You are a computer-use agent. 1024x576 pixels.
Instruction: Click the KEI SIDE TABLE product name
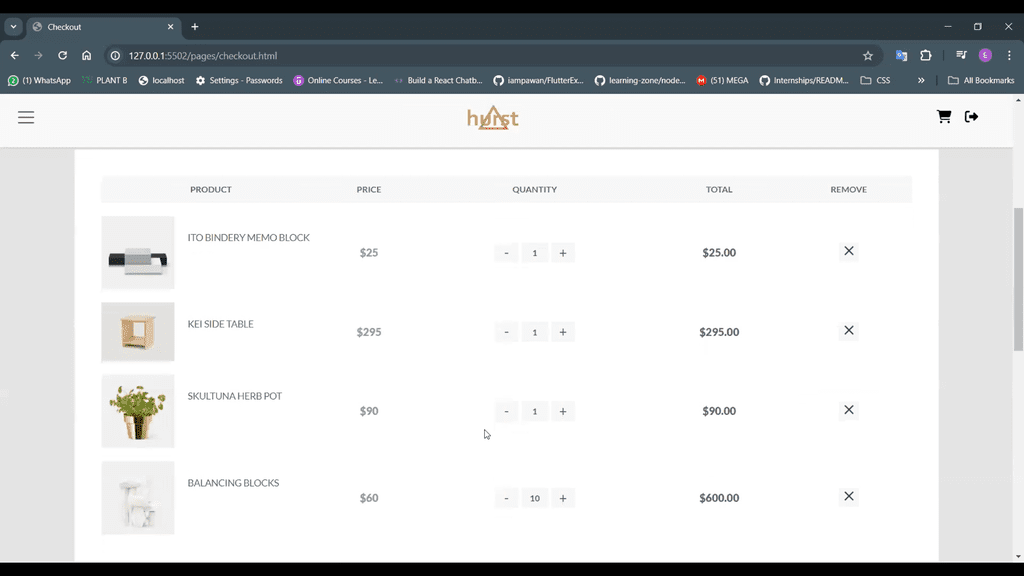pos(220,324)
